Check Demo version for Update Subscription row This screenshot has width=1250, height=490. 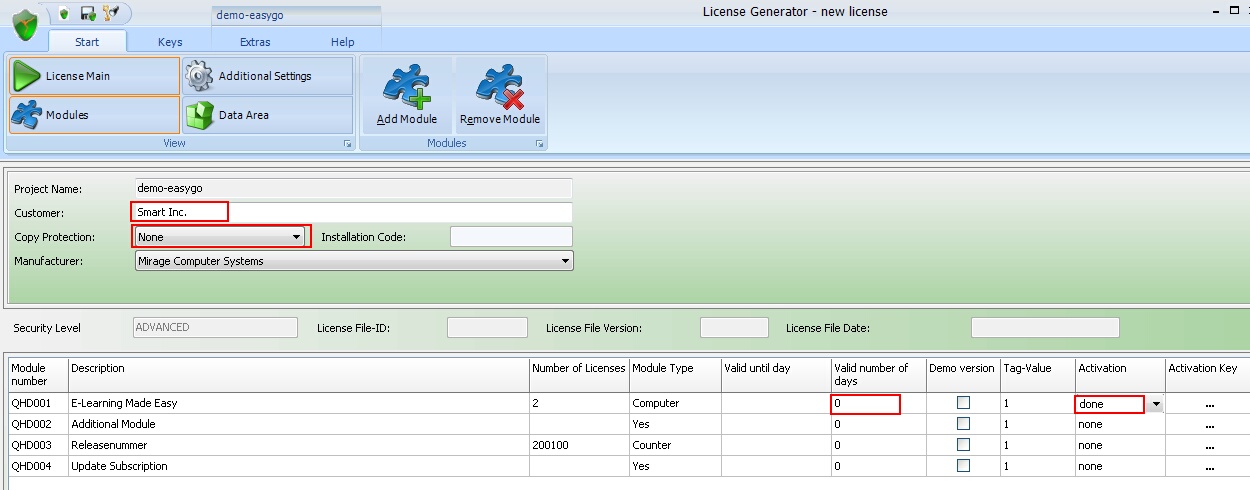coord(963,466)
